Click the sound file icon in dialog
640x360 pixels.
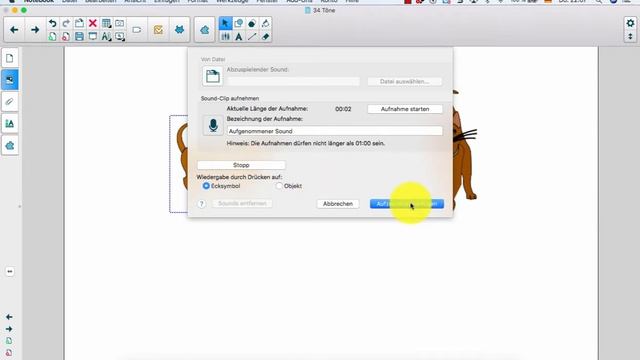[x=213, y=76]
